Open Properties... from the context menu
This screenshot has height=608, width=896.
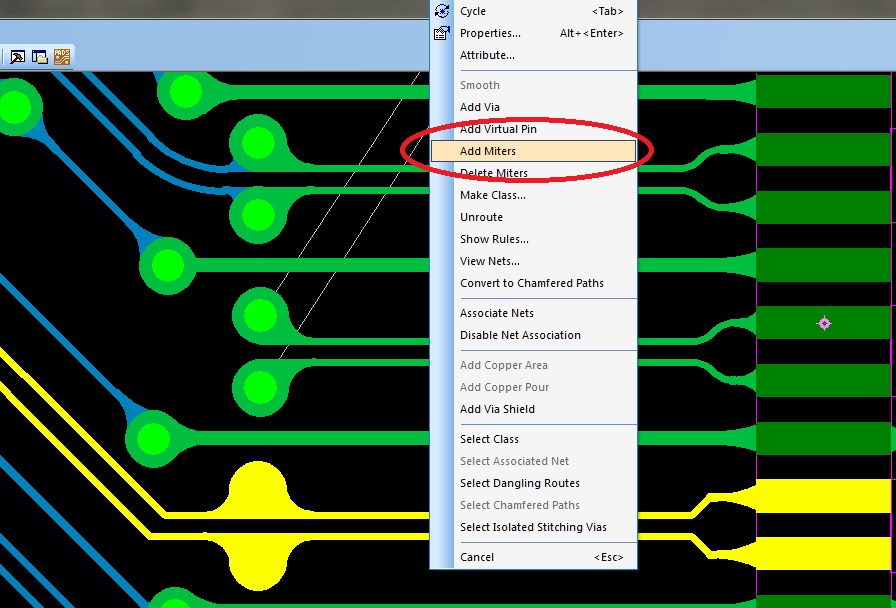(534, 33)
